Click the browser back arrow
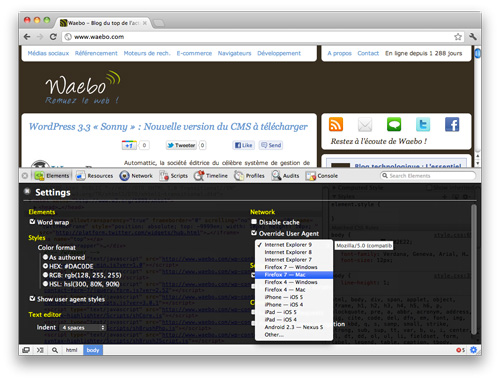Image resolution: width=500 pixels, height=381 pixels. (27, 37)
